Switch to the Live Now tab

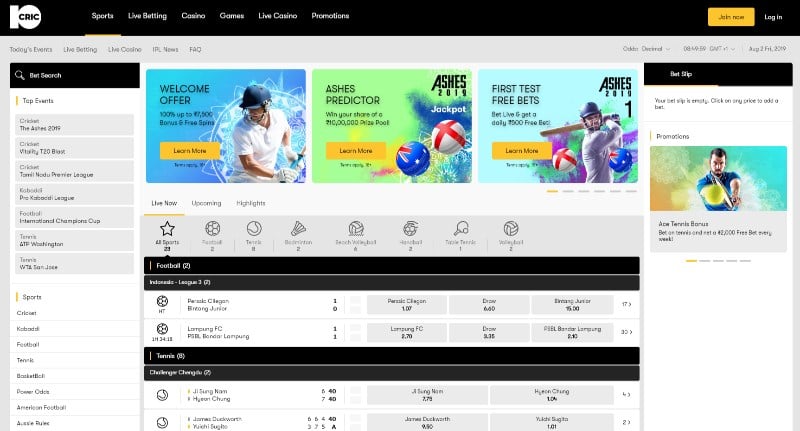(x=164, y=203)
